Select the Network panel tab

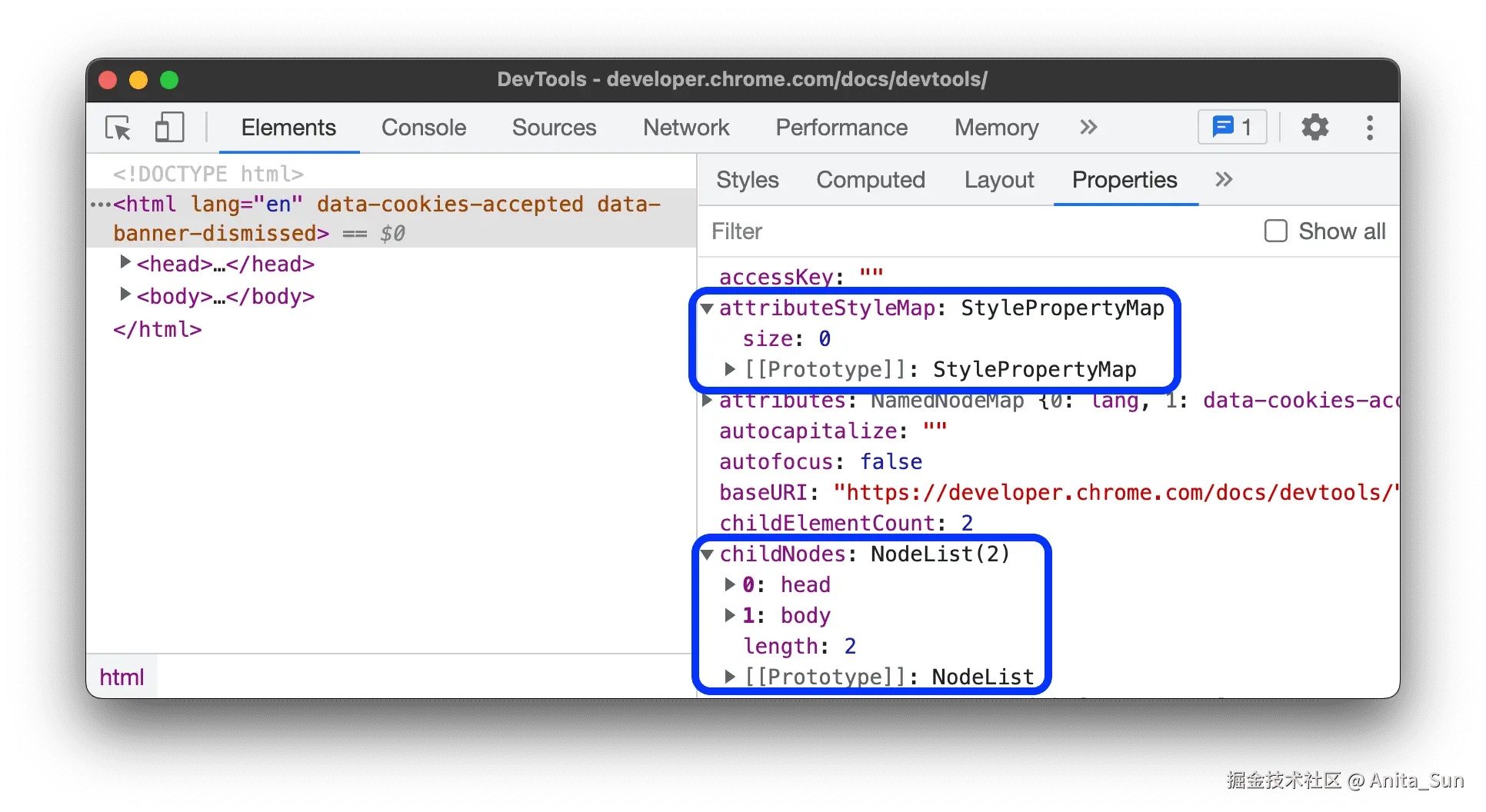click(x=685, y=128)
